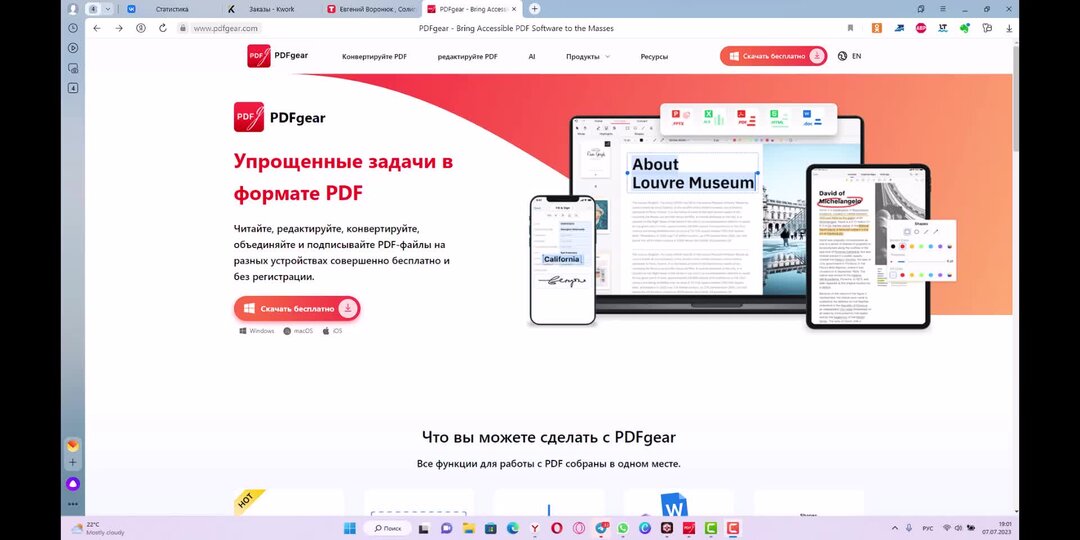
Task: Open the play icon in browser sidebar
Action: click(x=73, y=48)
